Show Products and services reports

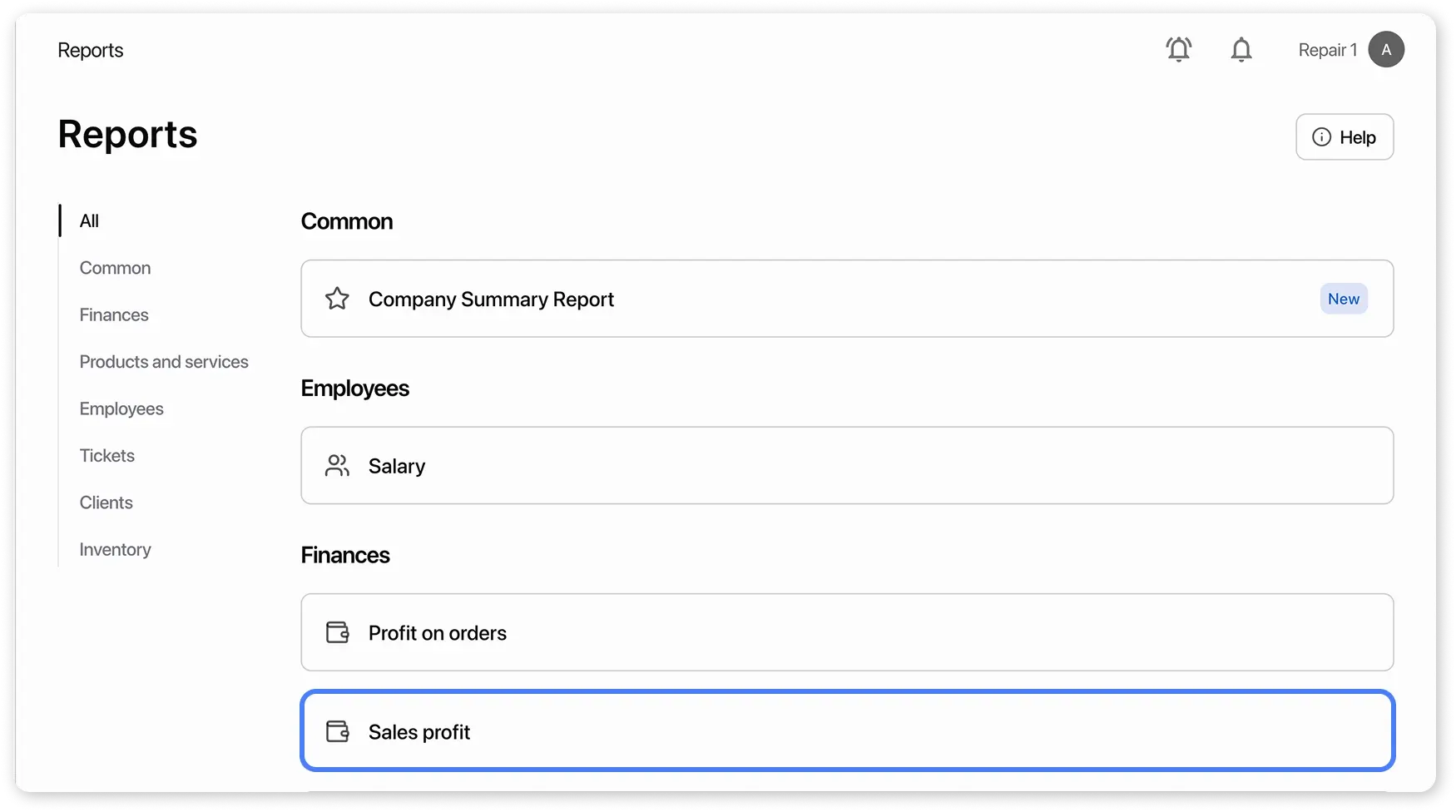point(164,362)
